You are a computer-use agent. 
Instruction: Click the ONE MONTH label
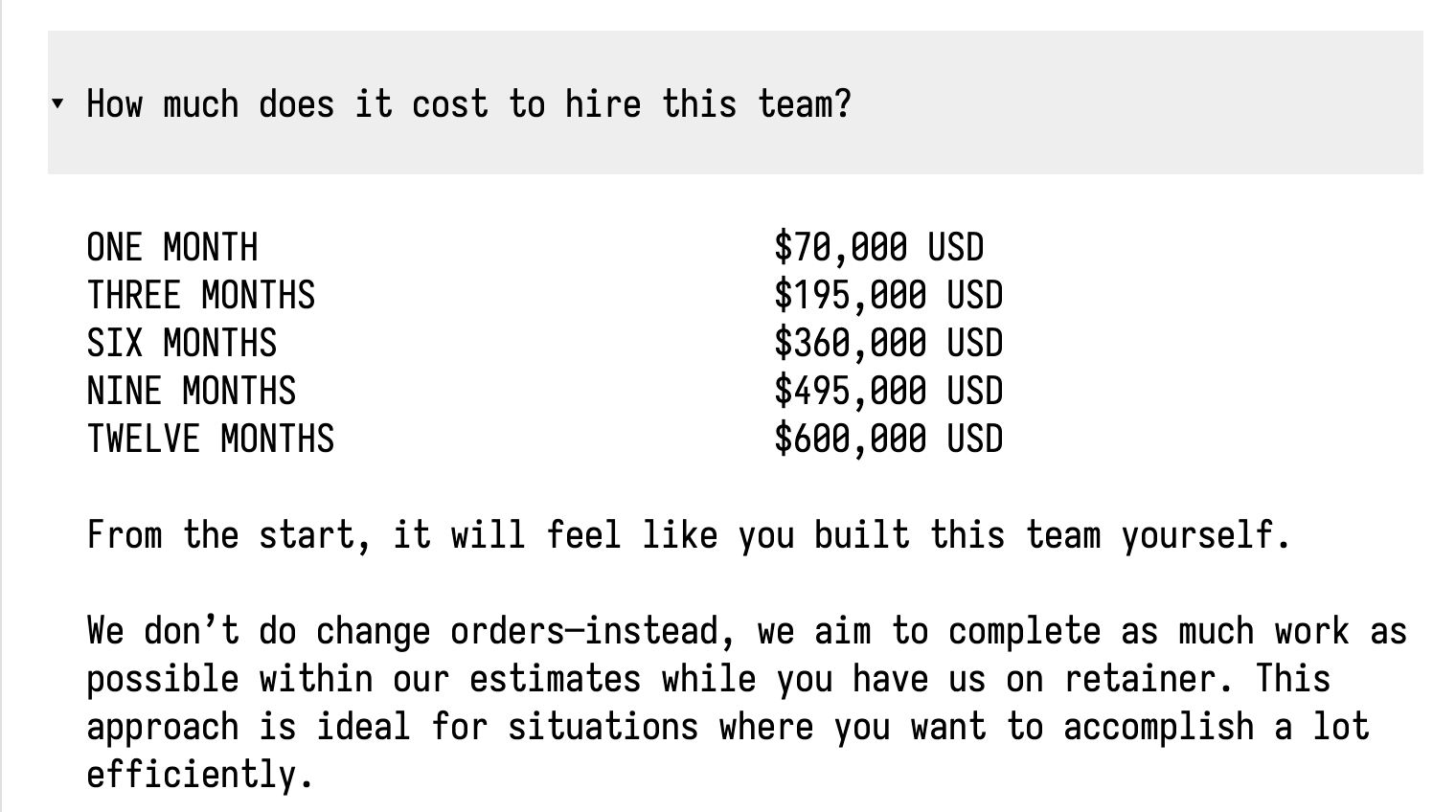172,247
